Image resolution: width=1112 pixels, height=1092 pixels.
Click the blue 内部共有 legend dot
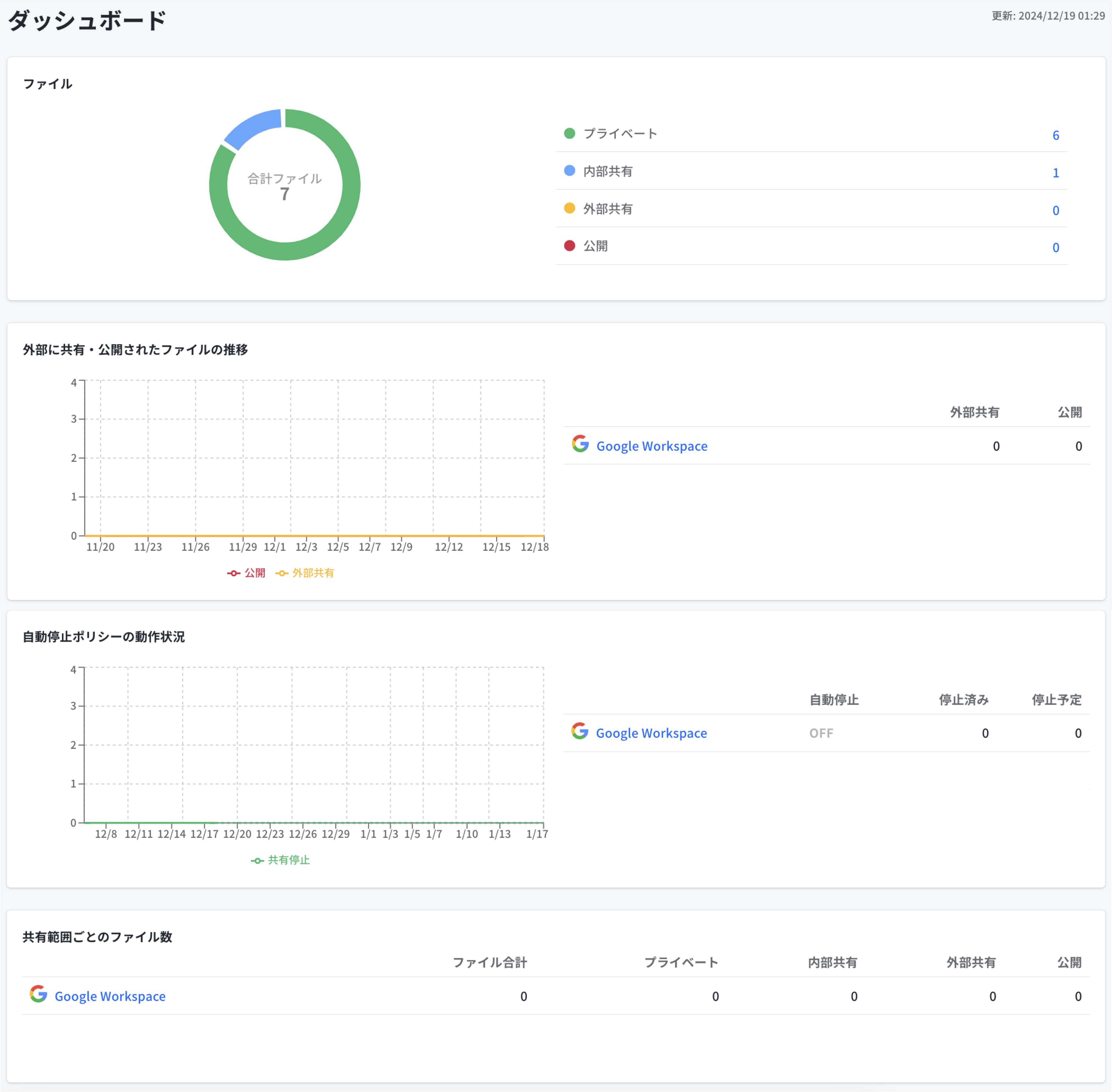coord(569,170)
